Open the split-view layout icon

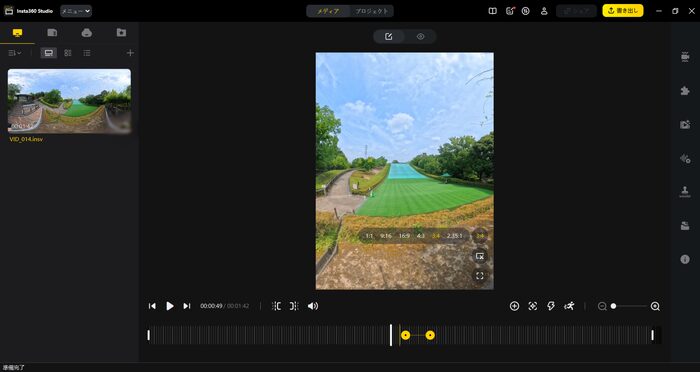point(492,11)
